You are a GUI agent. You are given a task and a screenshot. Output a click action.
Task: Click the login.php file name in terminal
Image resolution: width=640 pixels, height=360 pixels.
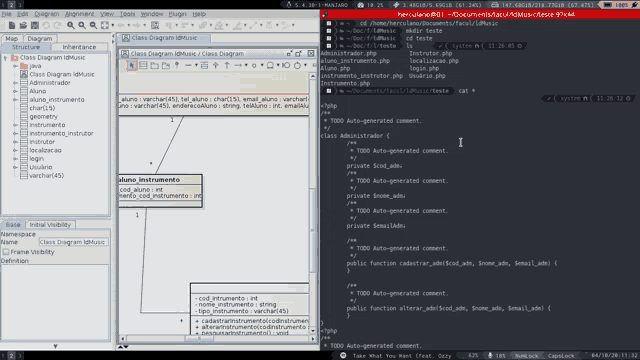click(424, 68)
